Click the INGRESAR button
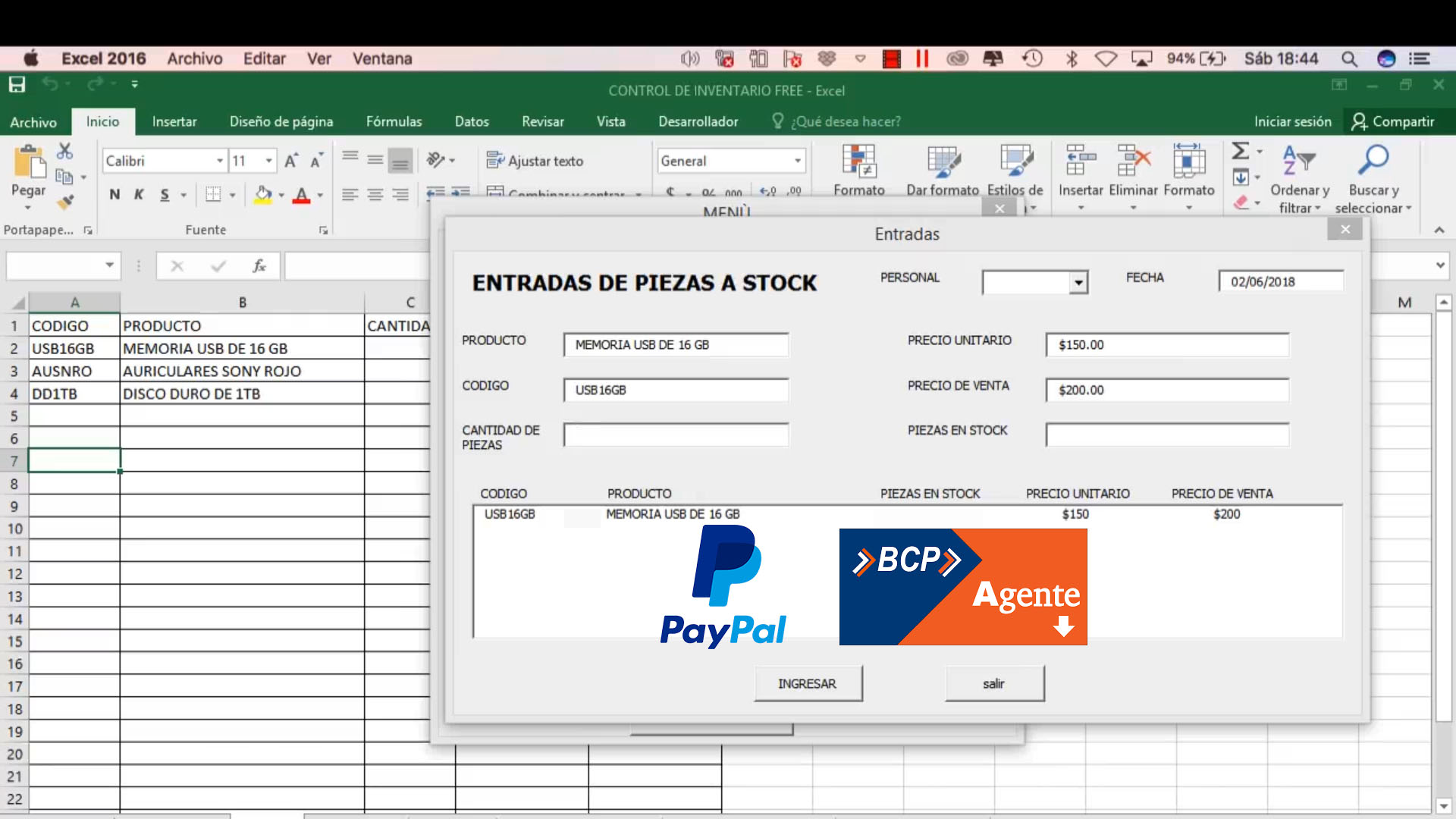The image size is (1456, 819). point(808,683)
